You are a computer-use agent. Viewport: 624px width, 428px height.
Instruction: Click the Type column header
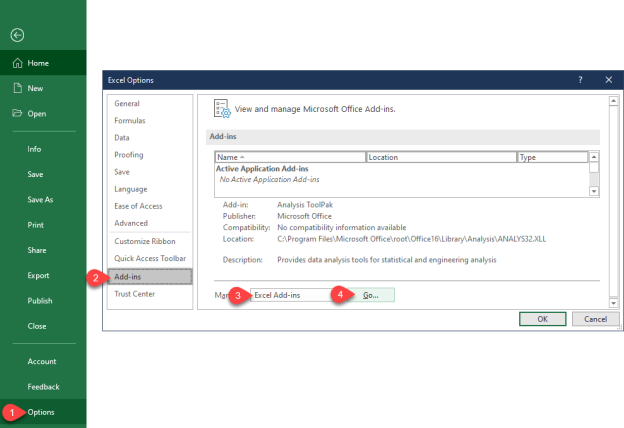point(550,157)
